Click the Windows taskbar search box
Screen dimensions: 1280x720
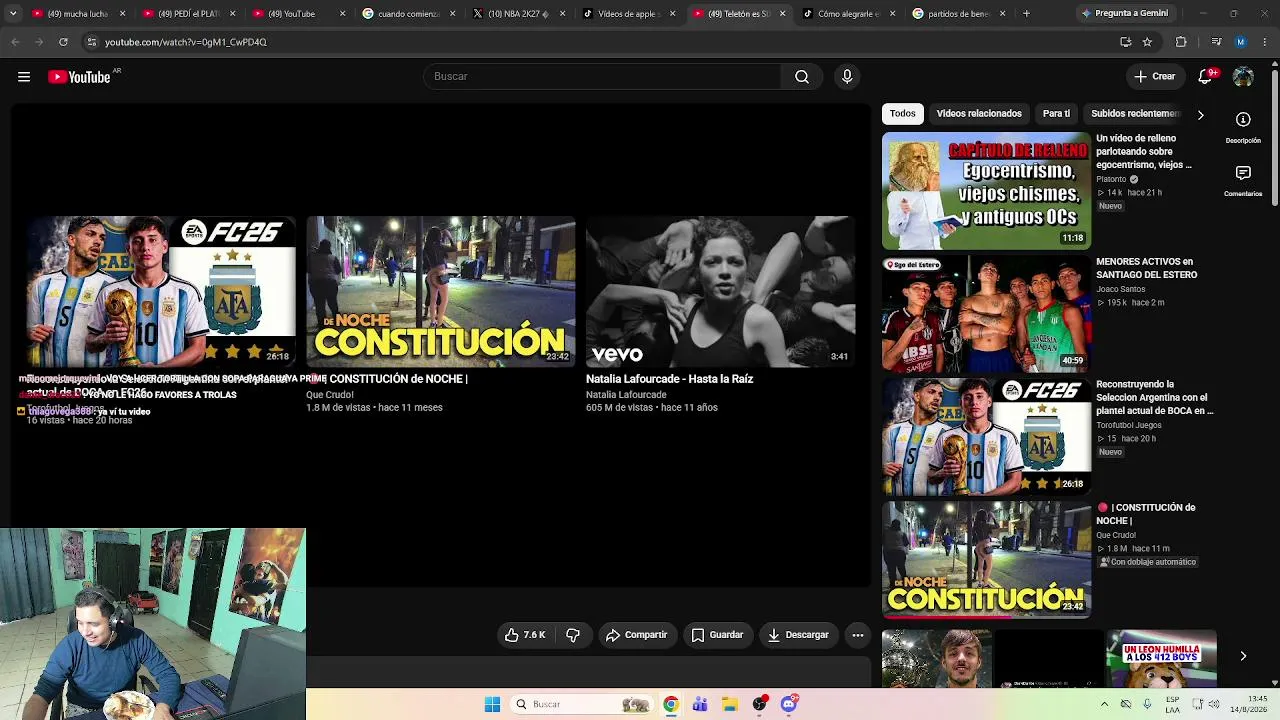click(582, 704)
